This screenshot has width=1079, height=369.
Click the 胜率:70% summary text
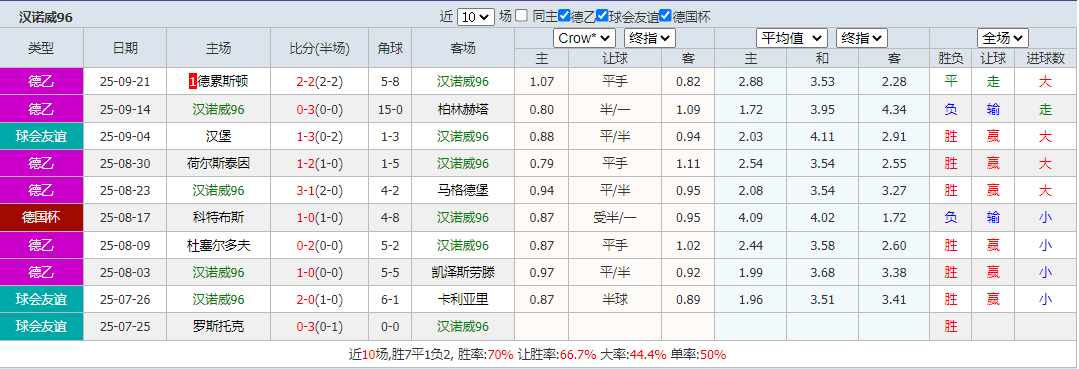[486, 355]
